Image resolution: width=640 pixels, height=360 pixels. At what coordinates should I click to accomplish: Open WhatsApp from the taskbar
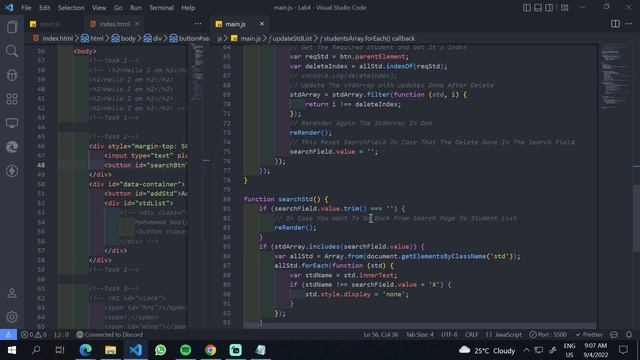pos(160,350)
